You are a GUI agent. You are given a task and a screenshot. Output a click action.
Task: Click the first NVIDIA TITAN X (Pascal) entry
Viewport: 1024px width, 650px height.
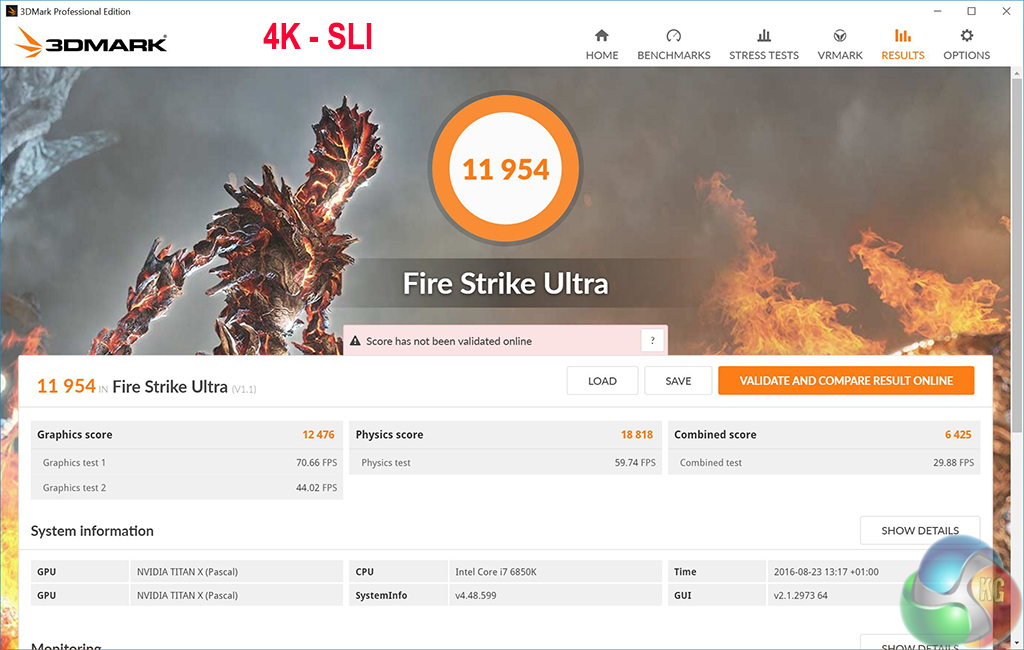coord(187,572)
